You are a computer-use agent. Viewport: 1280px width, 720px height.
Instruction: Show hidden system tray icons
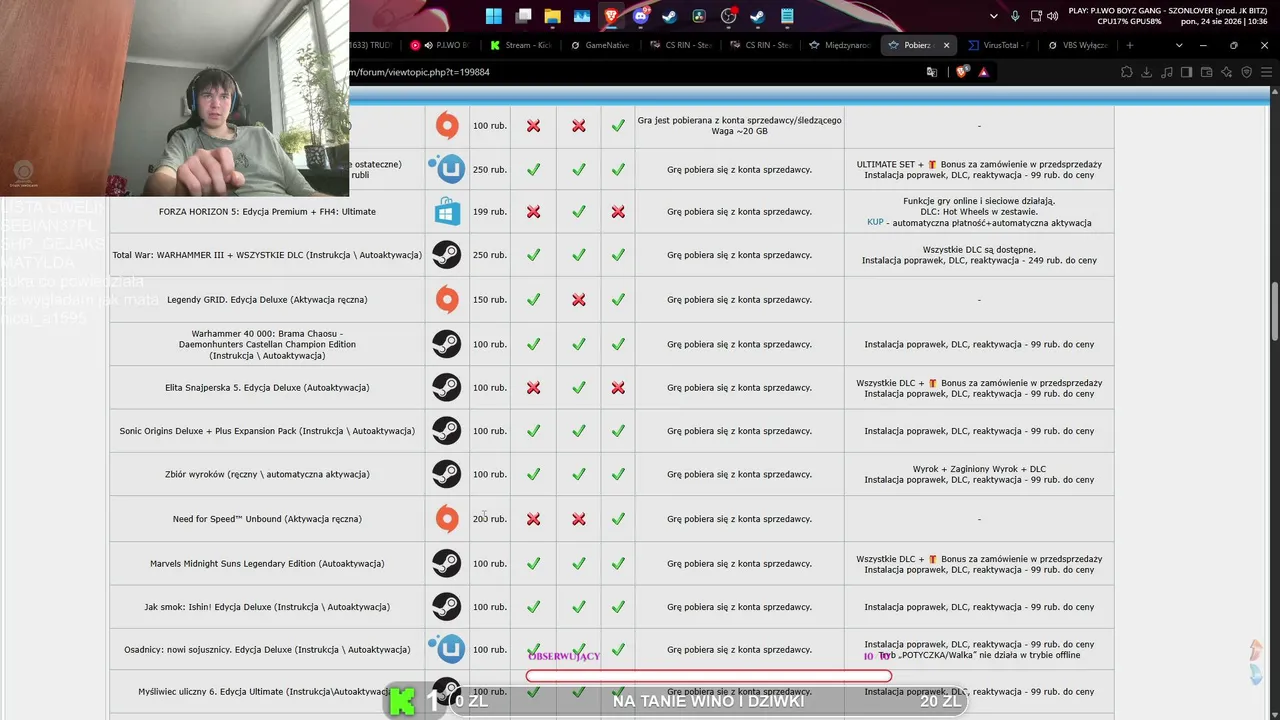tap(993, 16)
